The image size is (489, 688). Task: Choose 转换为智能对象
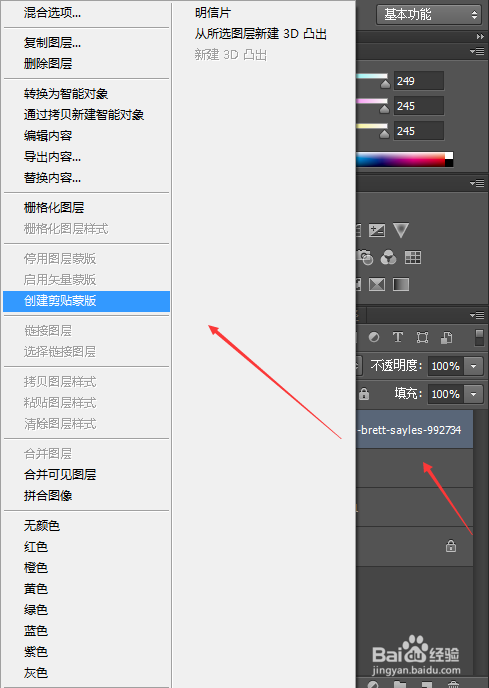tap(66, 93)
